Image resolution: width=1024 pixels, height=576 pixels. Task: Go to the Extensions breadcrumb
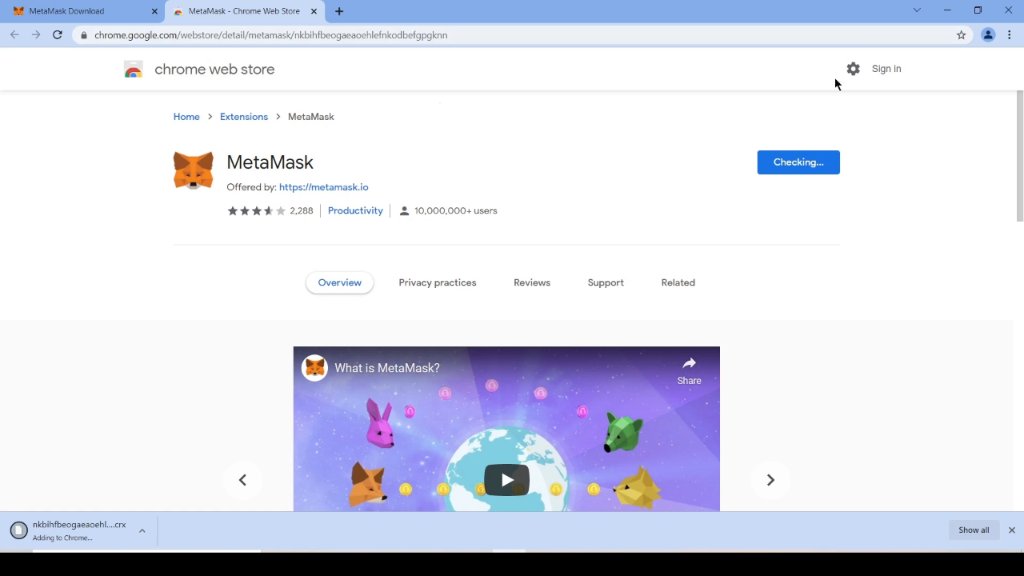tap(244, 116)
